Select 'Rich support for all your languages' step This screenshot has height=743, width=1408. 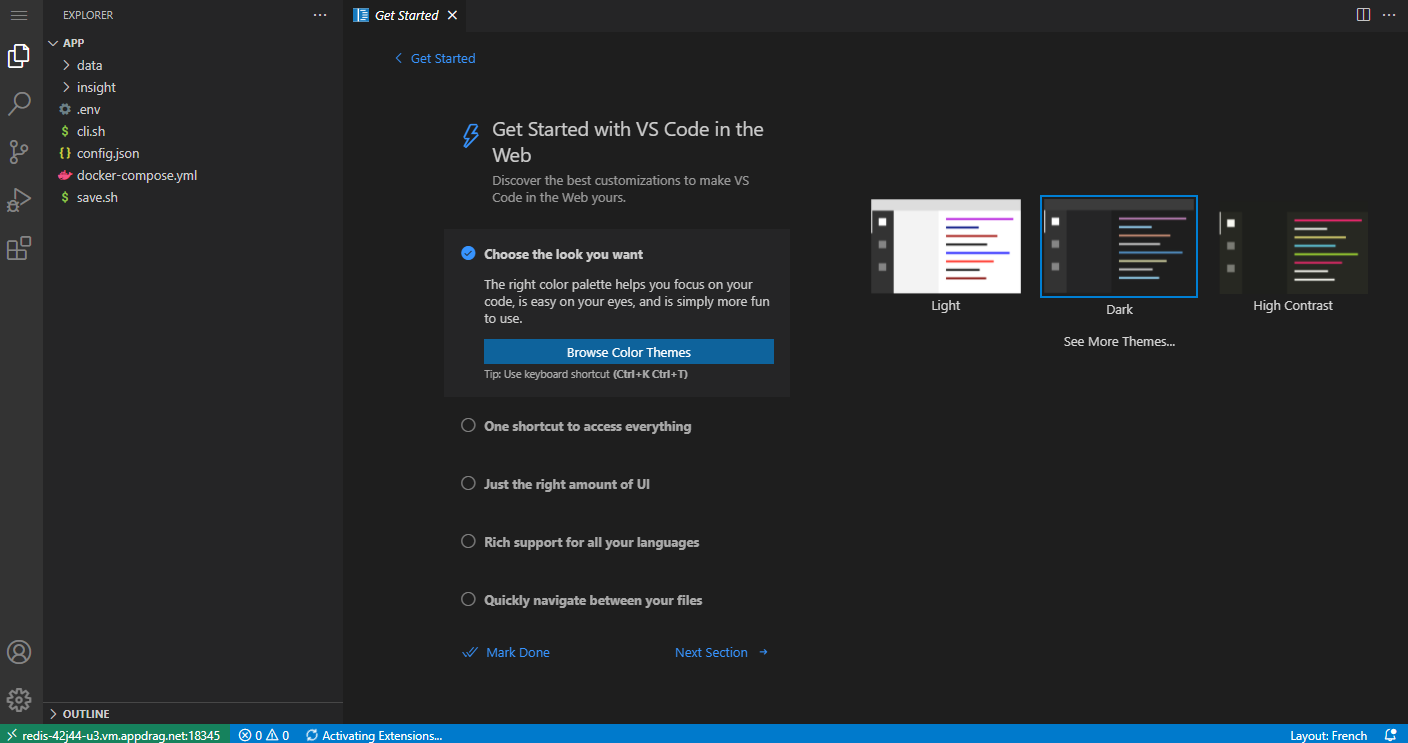point(591,542)
